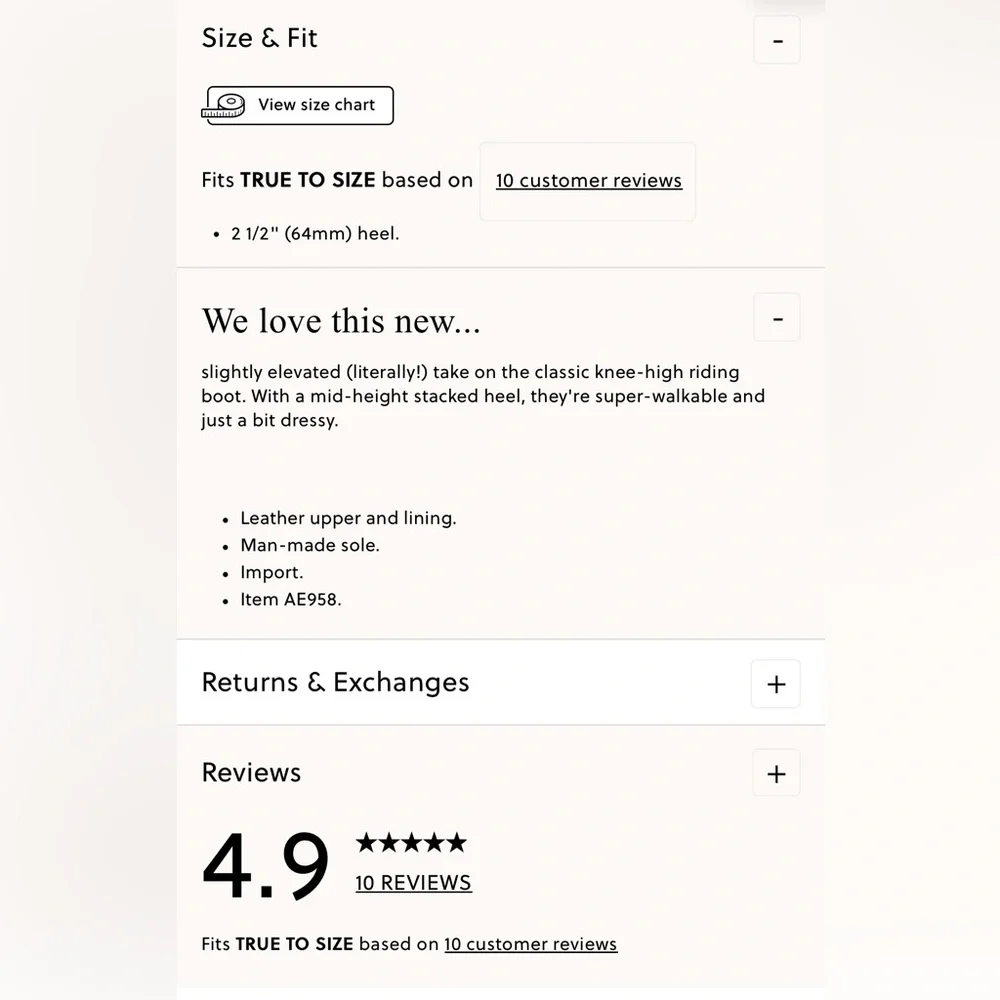
Task: Click the third star in the rating
Action: 411,843
